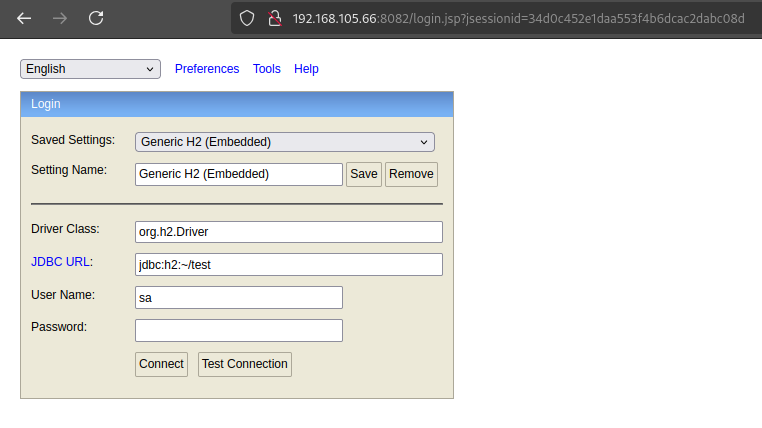Click the Login panel header text

46,104
